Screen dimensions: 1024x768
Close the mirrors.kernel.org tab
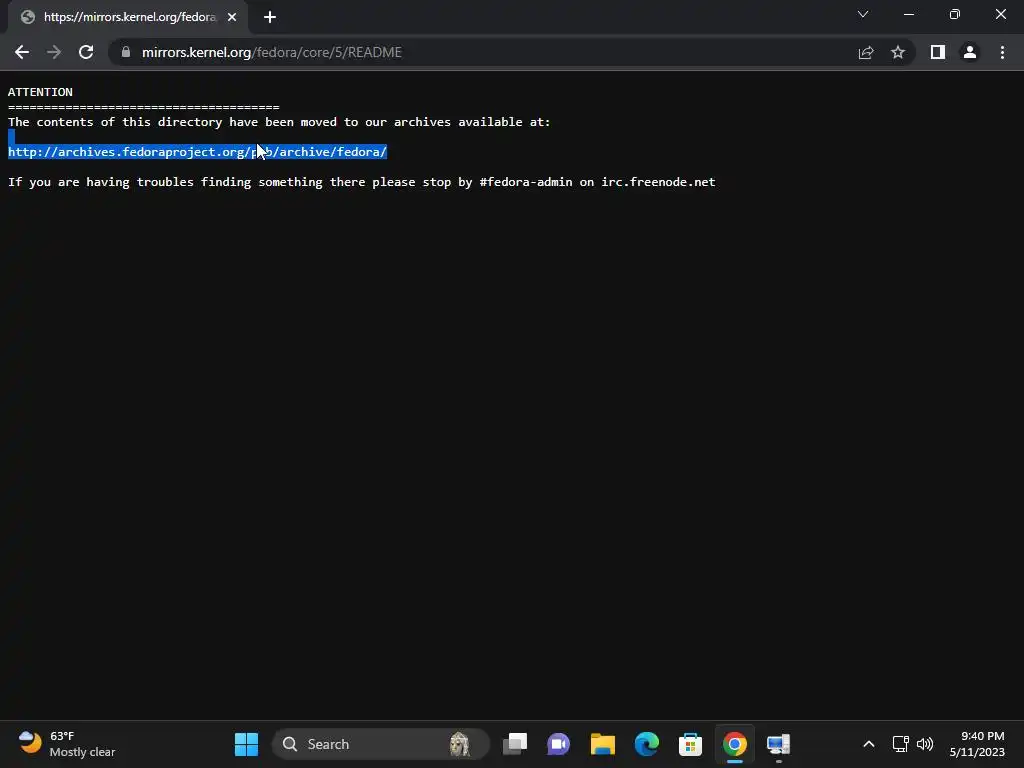point(232,17)
